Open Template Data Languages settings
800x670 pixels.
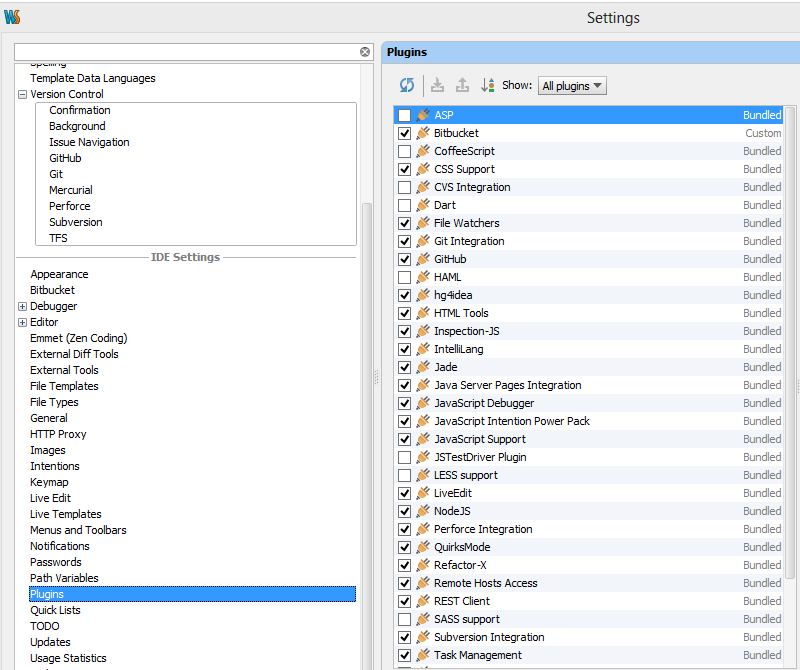coord(92,78)
